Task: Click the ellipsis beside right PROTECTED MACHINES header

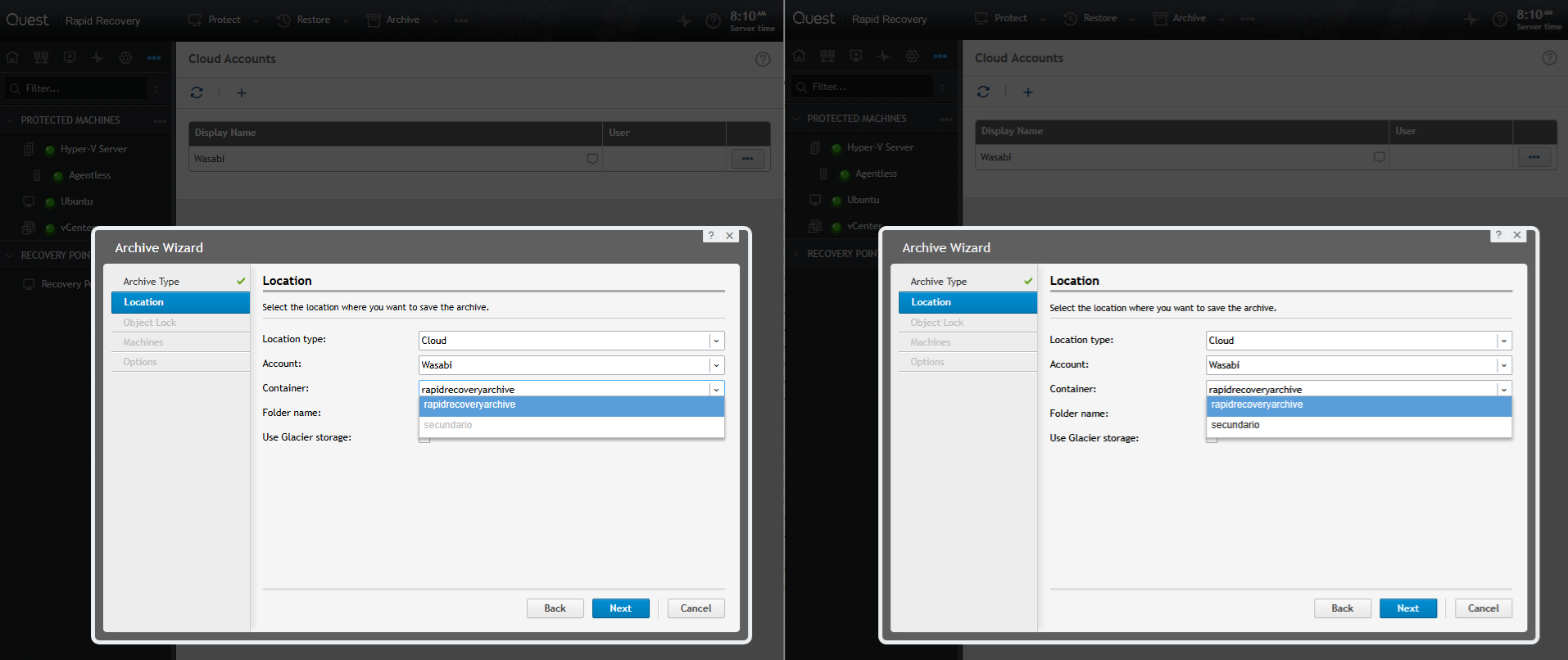Action: pyautogui.click(x=946, y=119)
